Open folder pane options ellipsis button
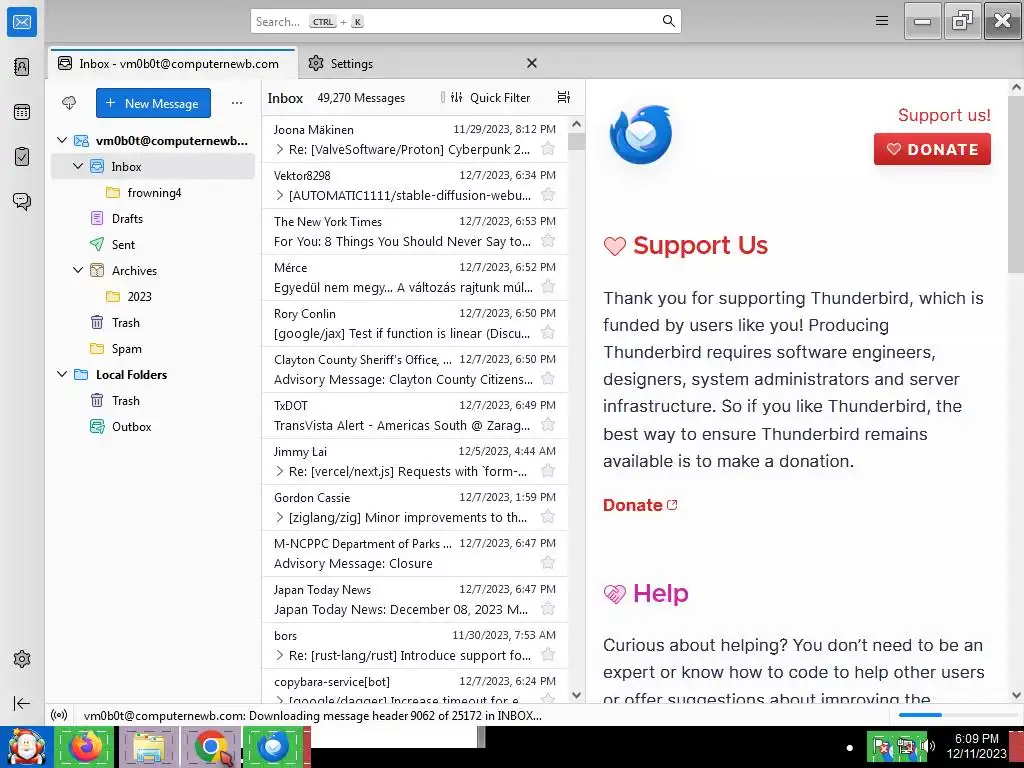This screenshot has height=768, width=1024. [237, 103]
